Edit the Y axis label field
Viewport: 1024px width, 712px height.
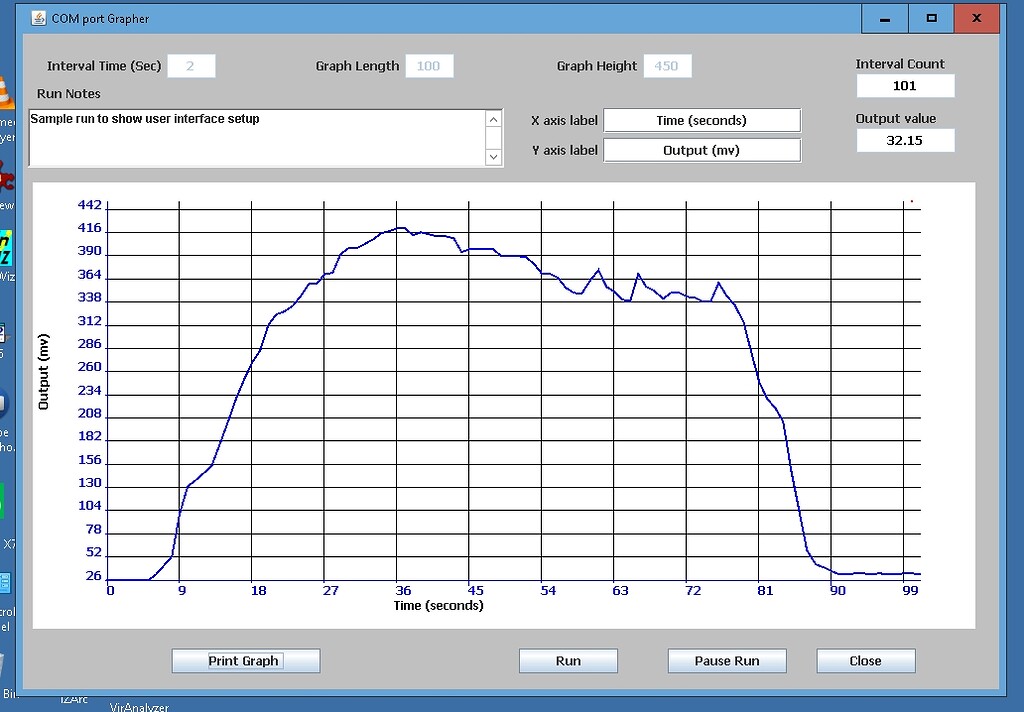click(x=701, y=150)
